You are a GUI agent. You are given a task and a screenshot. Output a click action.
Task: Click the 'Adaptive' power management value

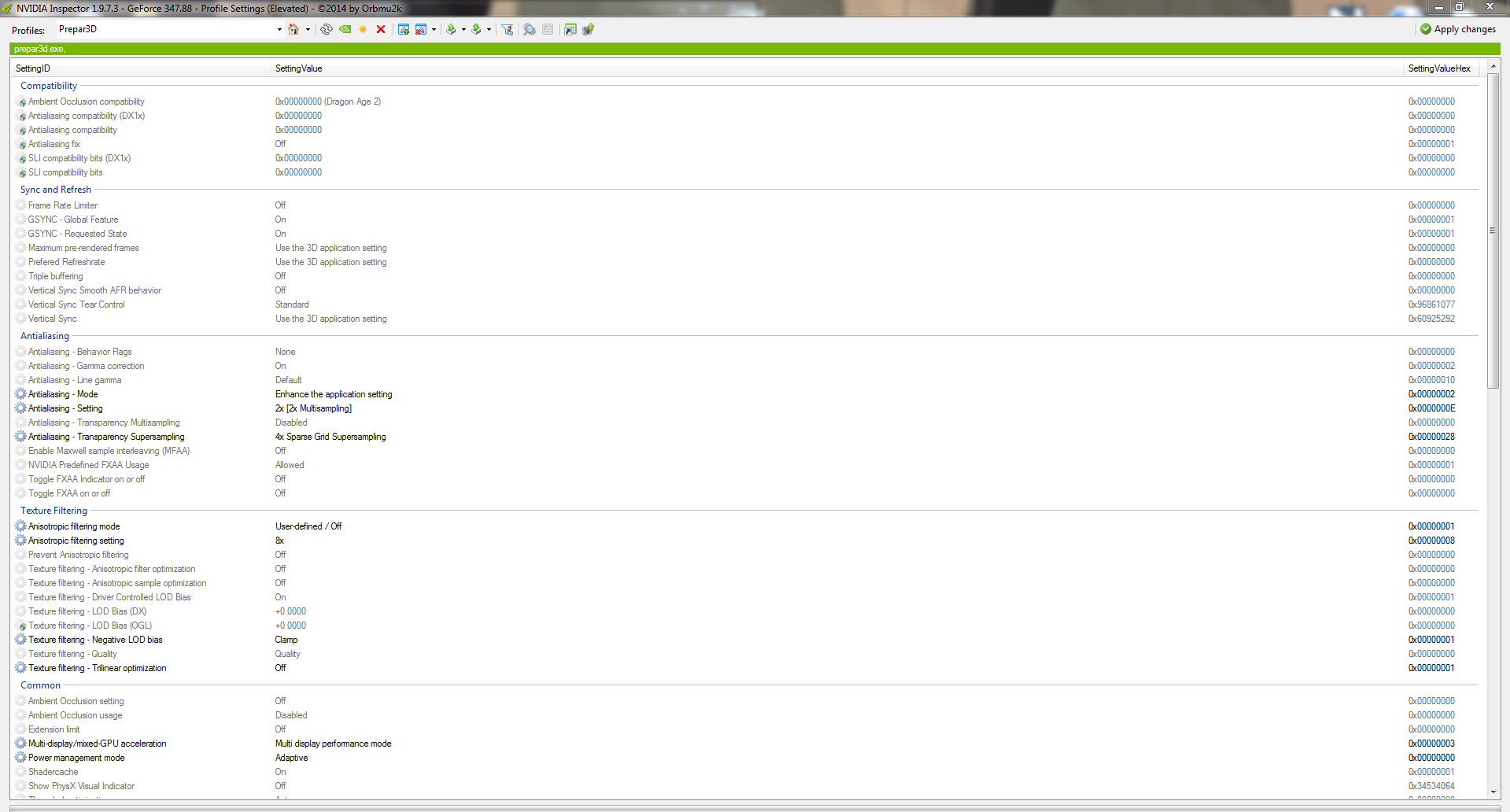(x=291, y=758)
